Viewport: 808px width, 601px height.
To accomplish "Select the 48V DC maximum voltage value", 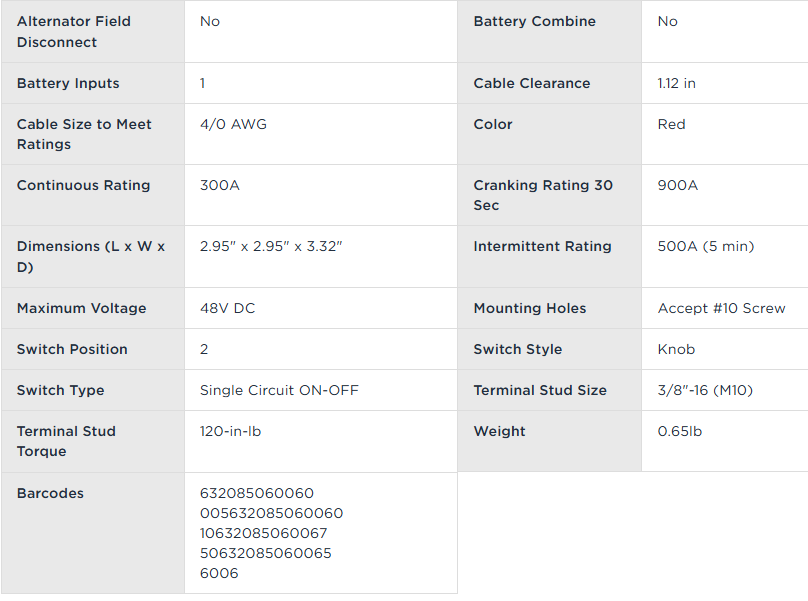I will [x=228, y=308].
